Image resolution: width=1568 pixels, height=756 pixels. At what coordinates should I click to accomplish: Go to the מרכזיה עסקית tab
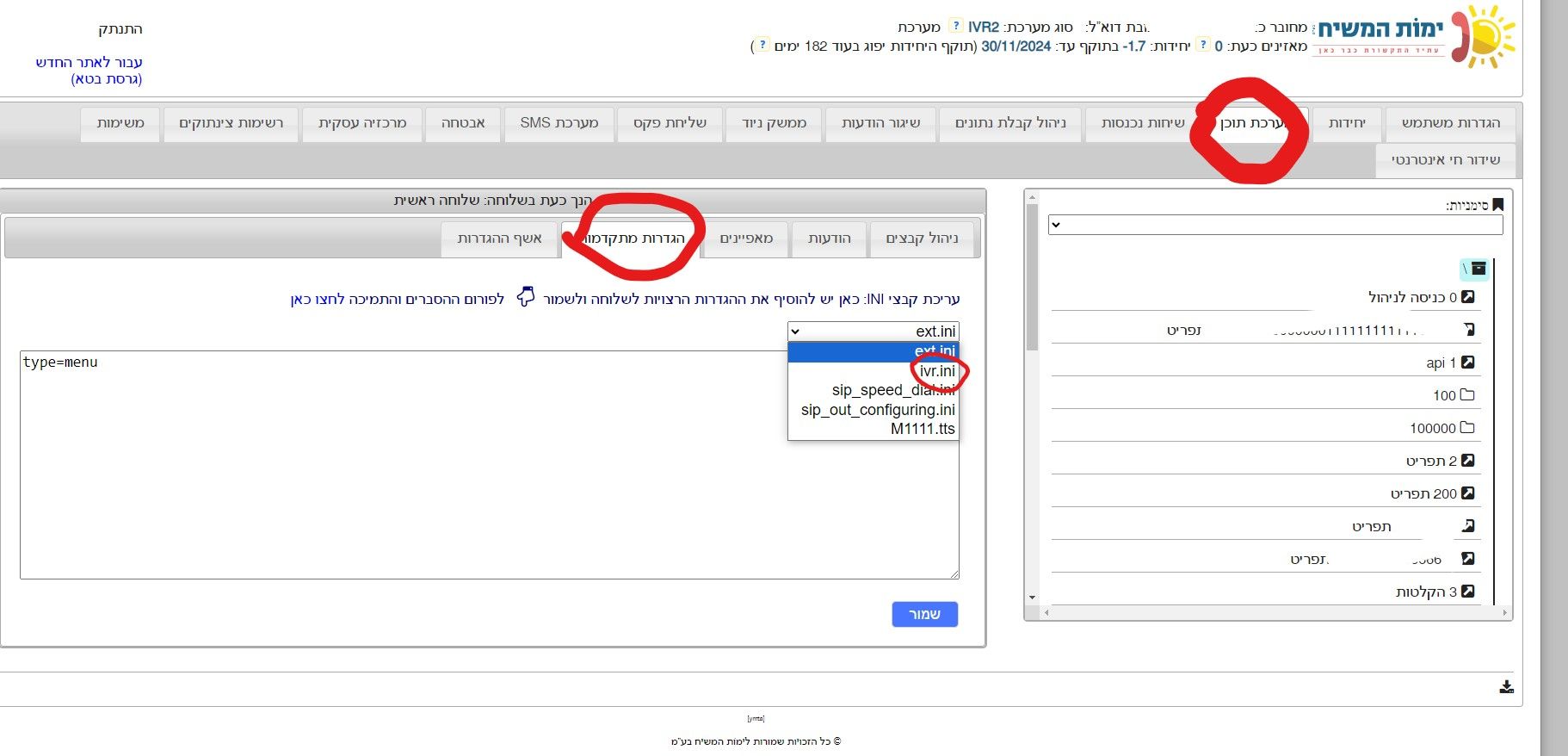pos(362,124)
